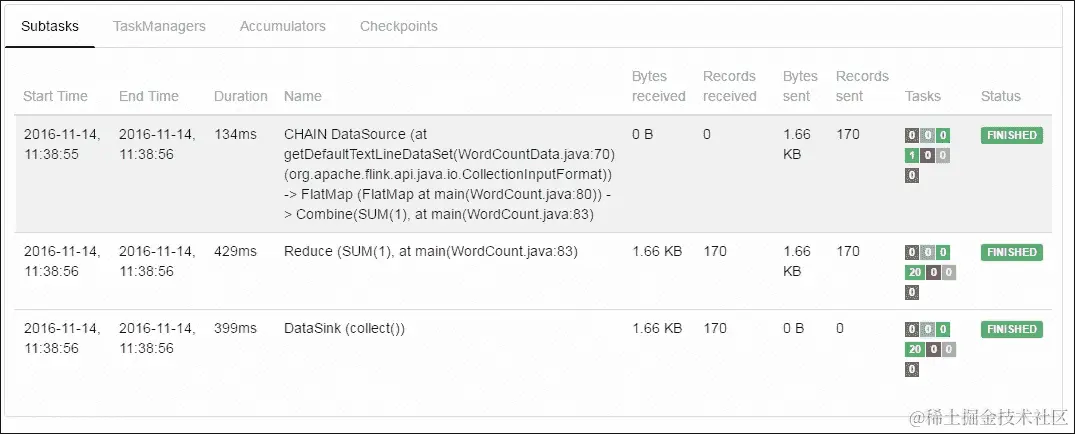The image size is (1075, 434).
Task: Click the End Time column header
Action: 149,97
